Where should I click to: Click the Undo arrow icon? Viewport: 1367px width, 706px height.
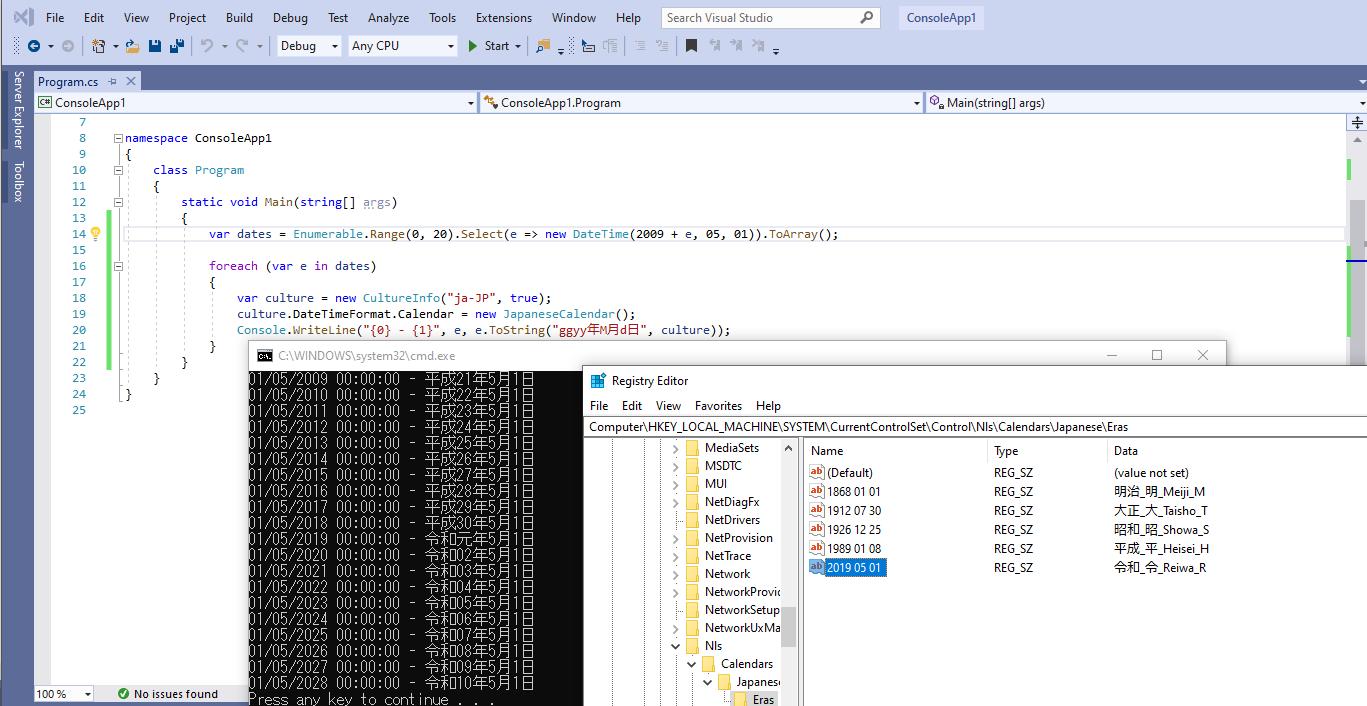pos(207,46)
